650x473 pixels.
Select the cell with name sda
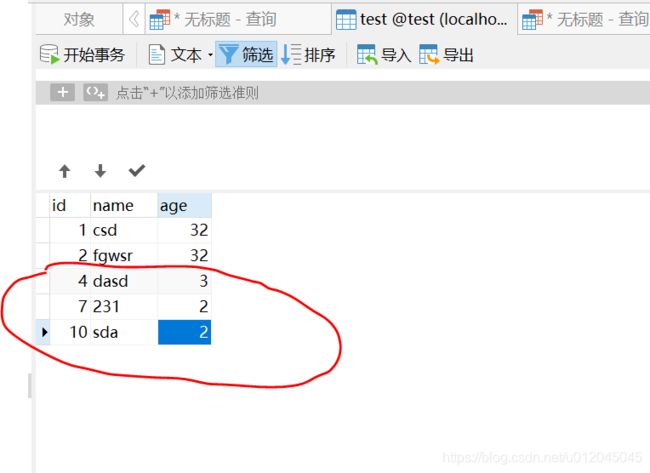(x=124, y=332)
